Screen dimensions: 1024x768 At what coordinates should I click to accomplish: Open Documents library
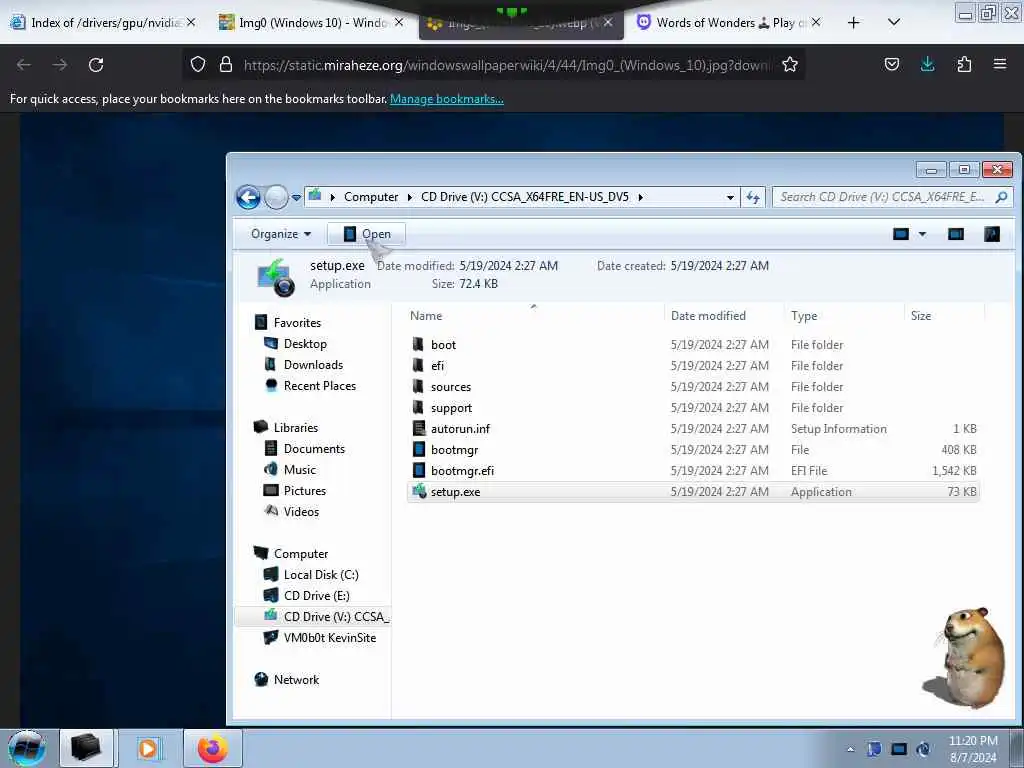tap(314, 449)
